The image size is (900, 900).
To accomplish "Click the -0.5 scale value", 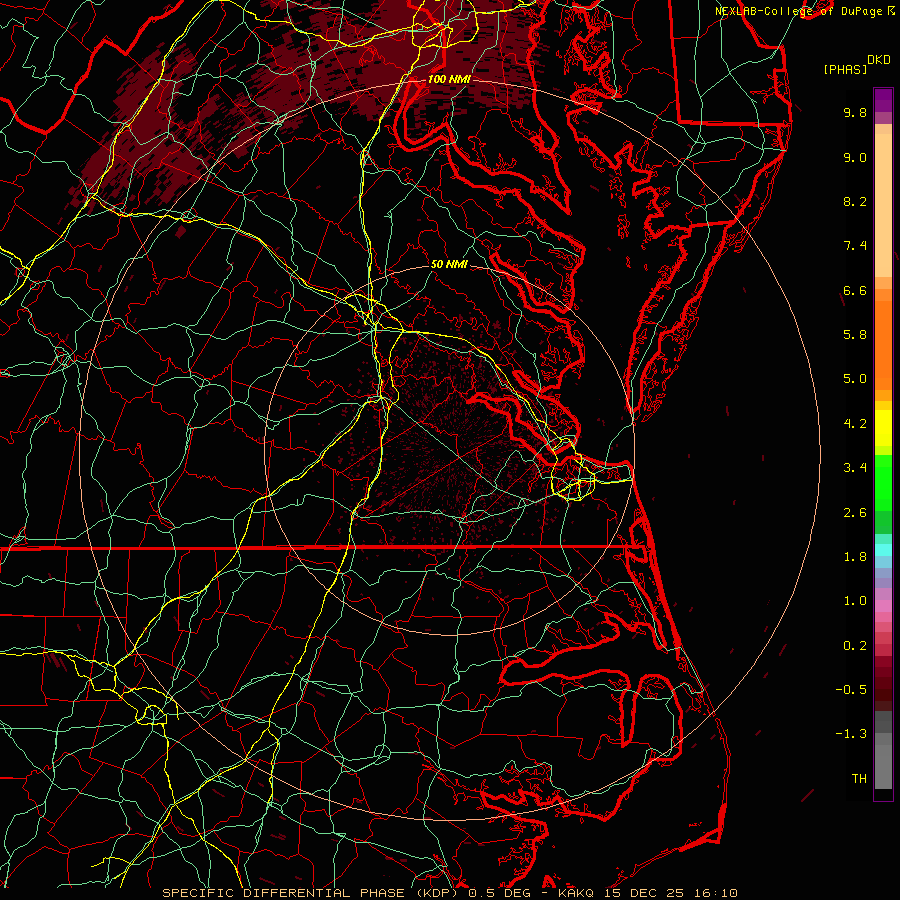I will [851, 690].
